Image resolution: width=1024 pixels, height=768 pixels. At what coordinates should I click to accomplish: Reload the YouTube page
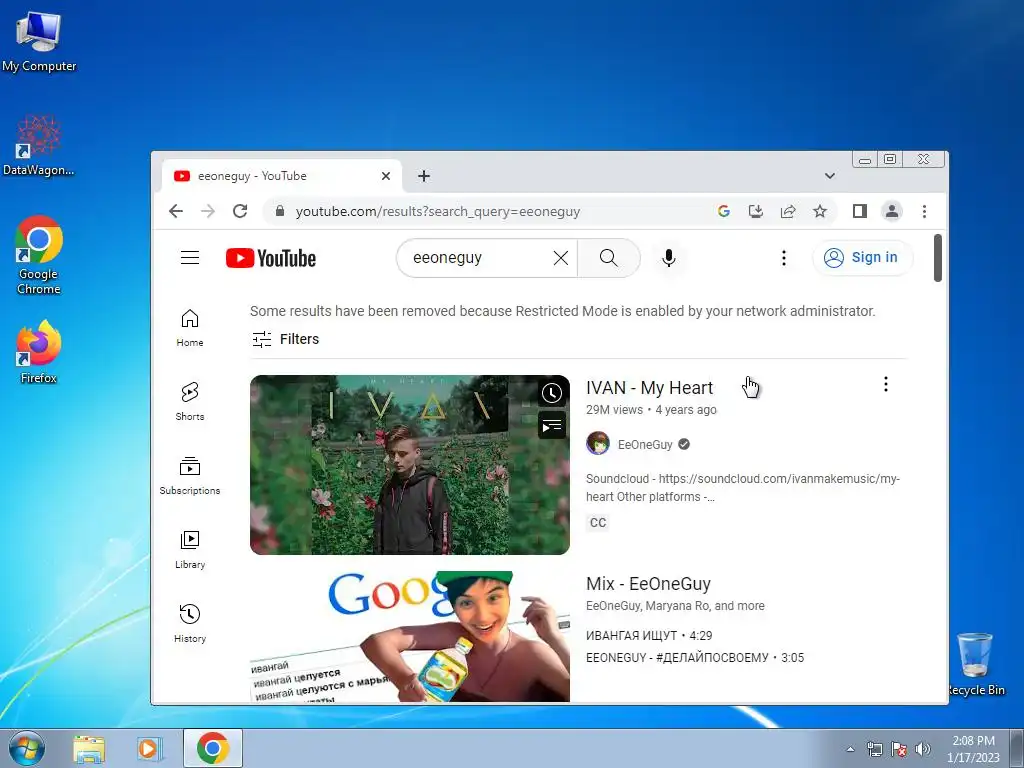240,211
